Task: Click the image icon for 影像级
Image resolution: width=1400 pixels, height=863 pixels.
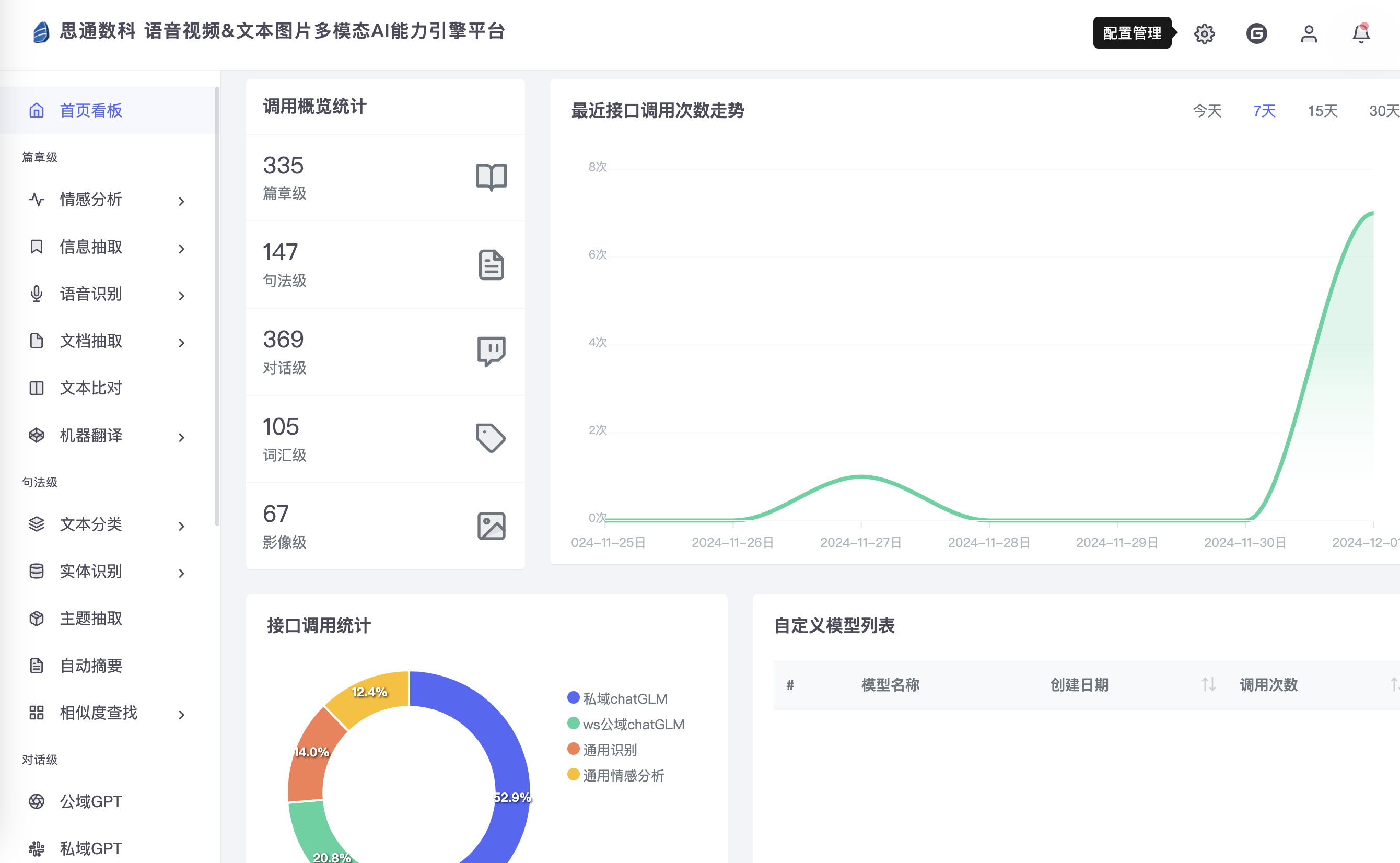Action: (491, 526)
